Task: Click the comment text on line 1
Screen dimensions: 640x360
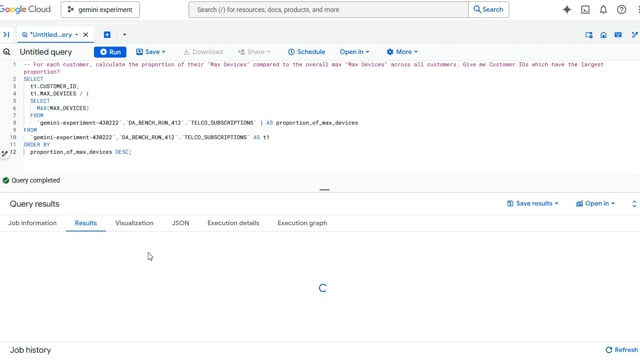Action: coord(313,68)
